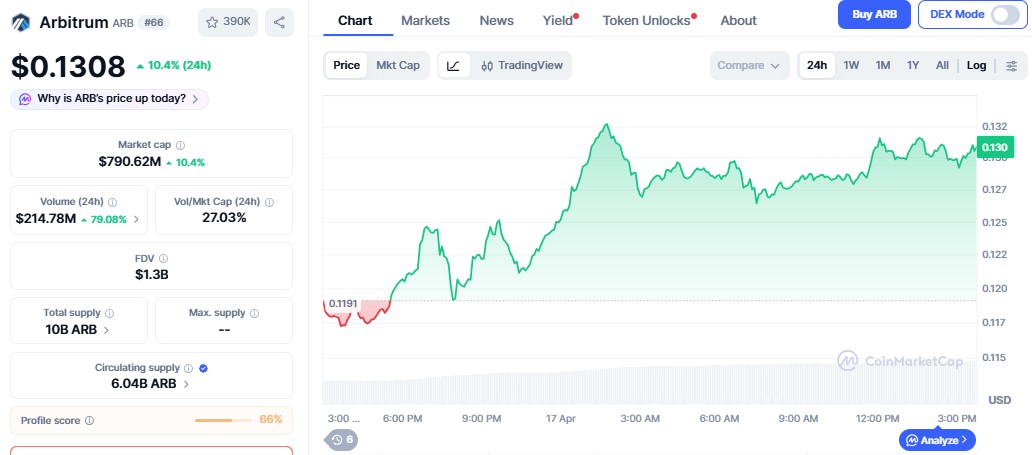1032x455 pixels.
Task: Click the Profile score progress bar
Action: click(x=223, y=420)
